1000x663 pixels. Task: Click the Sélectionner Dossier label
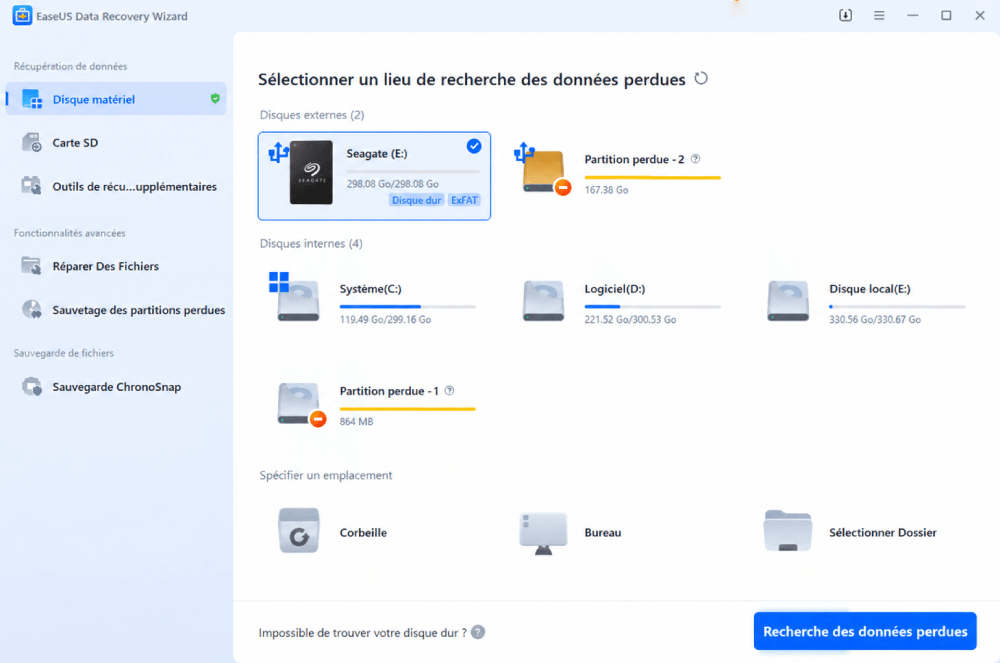click(883, 532)
